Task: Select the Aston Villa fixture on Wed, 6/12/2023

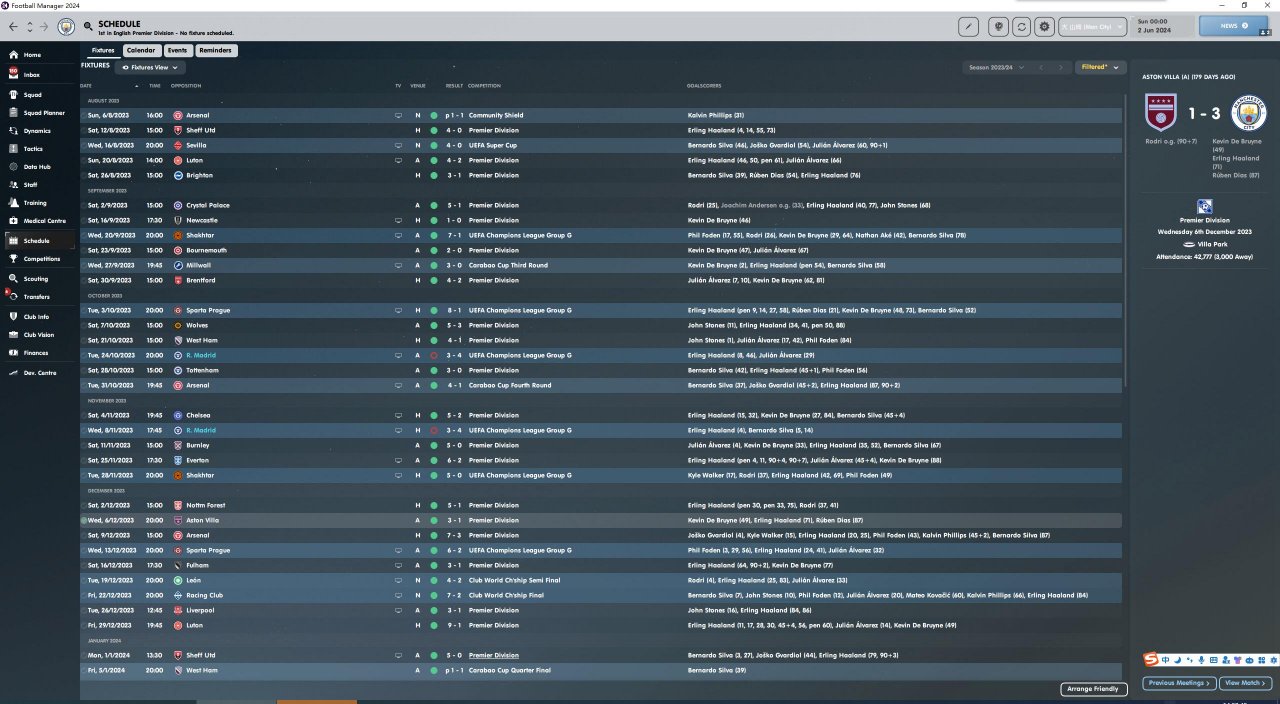Action: click(600, 520)
